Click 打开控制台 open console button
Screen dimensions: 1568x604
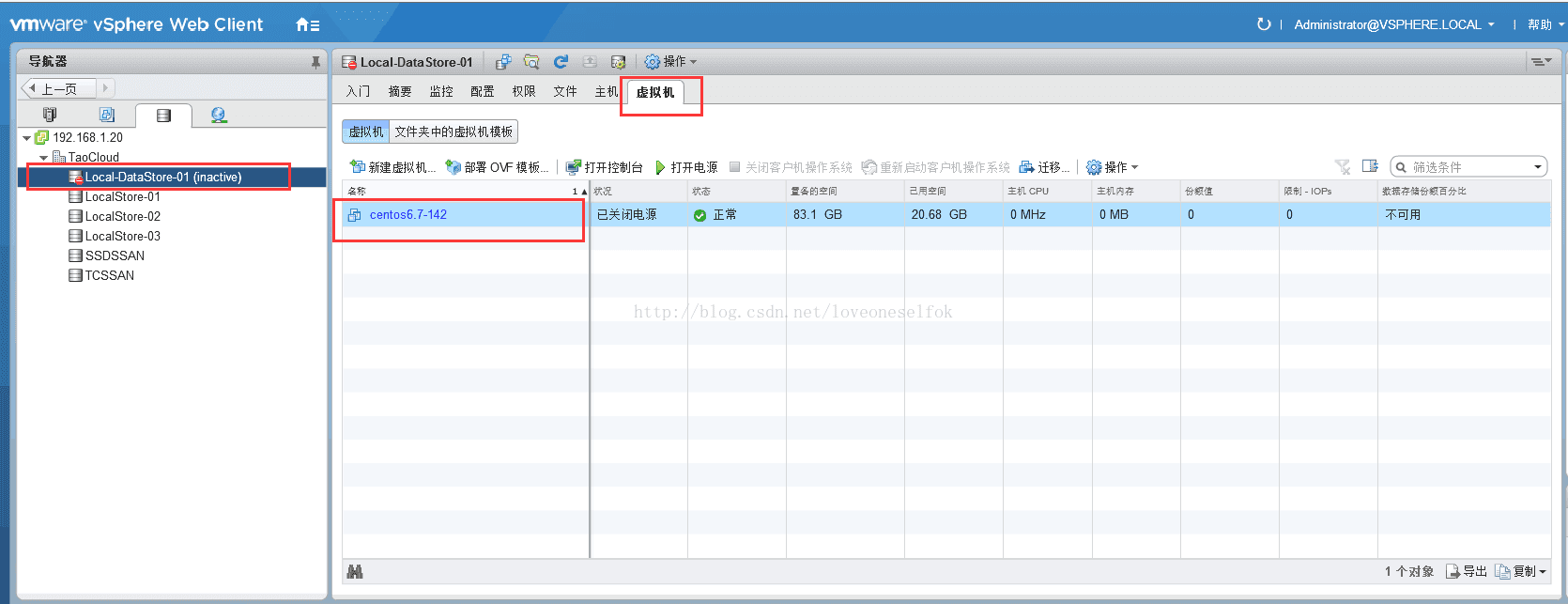click(x=605, y=167)
